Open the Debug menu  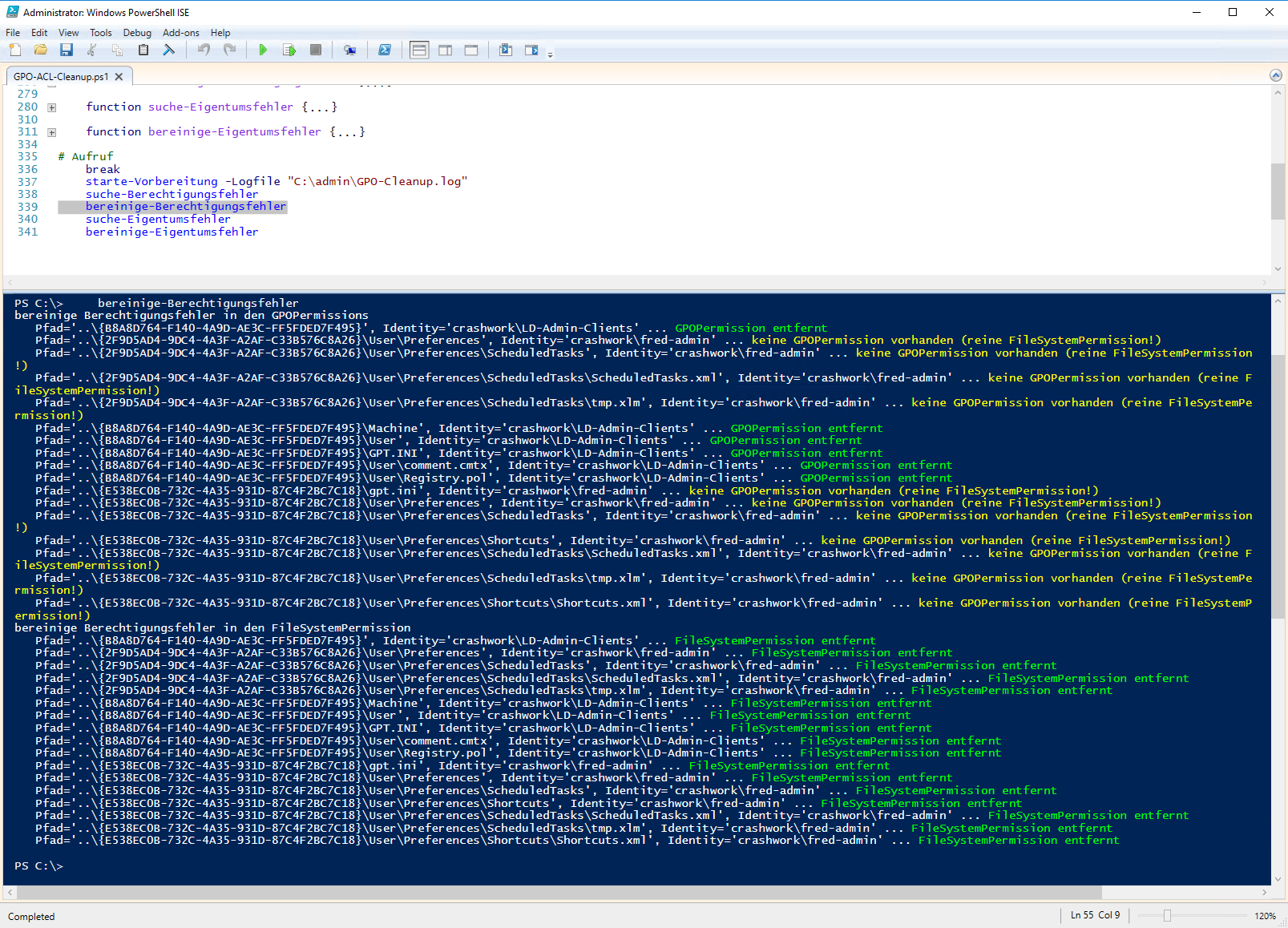pos(137,33)
